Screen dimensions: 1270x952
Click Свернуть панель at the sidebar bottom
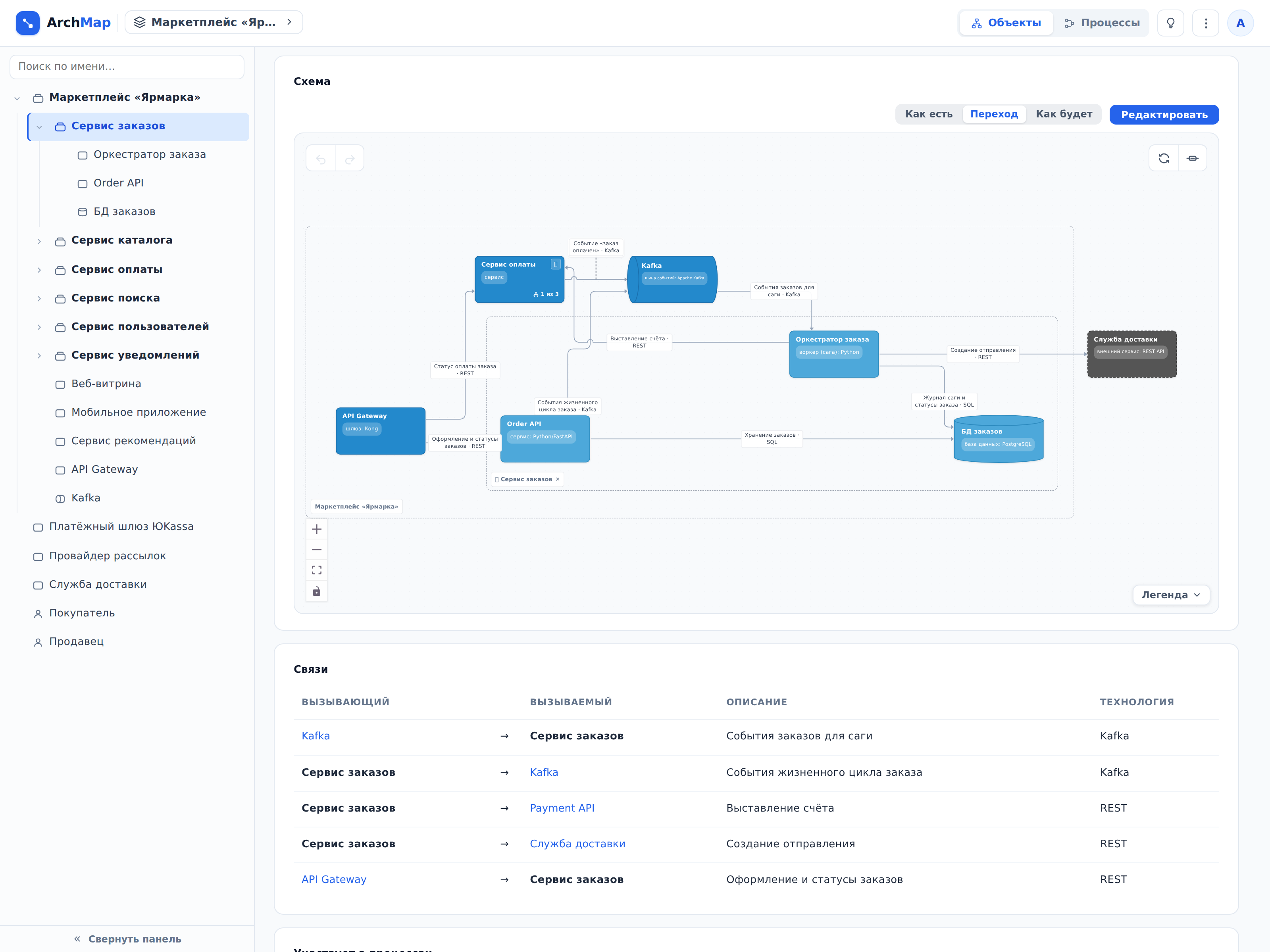coord(127,939)
